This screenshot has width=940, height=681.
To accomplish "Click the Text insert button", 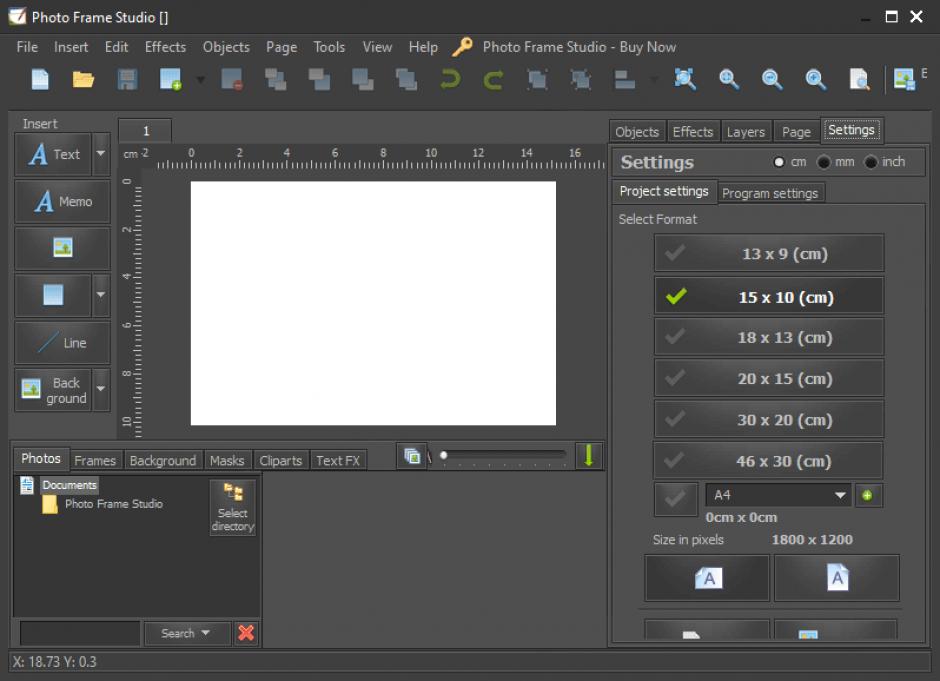I will 53,154.
